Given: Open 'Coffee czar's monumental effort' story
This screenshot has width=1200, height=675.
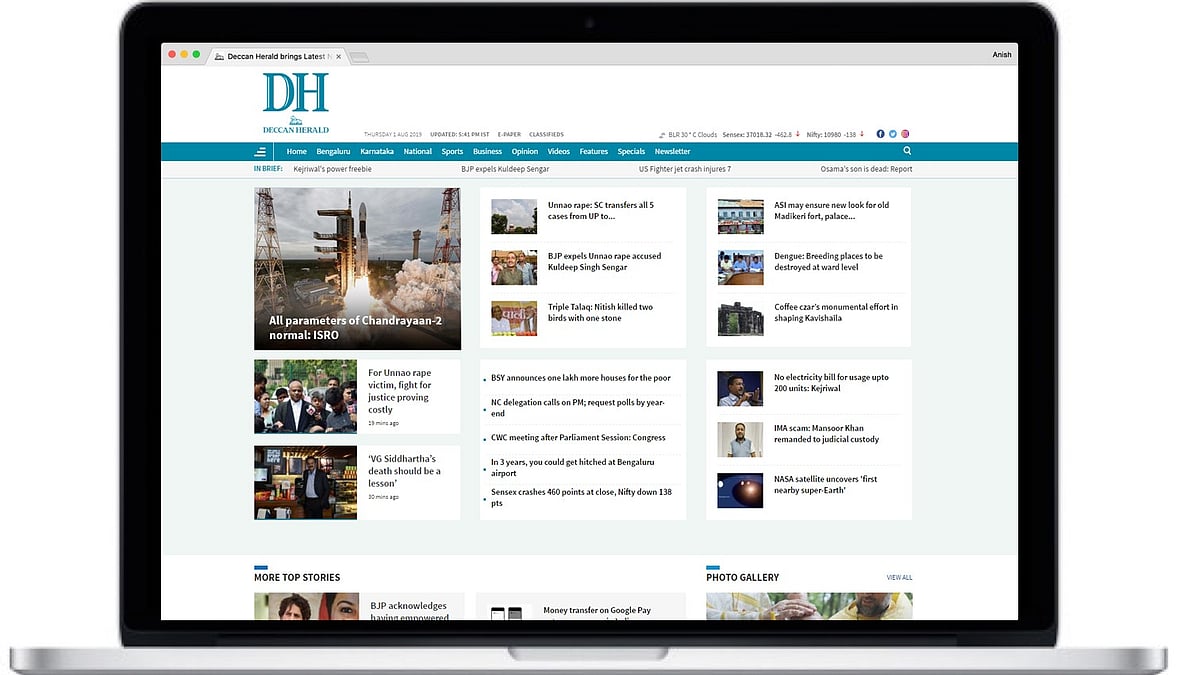Looking at the screenshot, I should (x=836, y=312).
